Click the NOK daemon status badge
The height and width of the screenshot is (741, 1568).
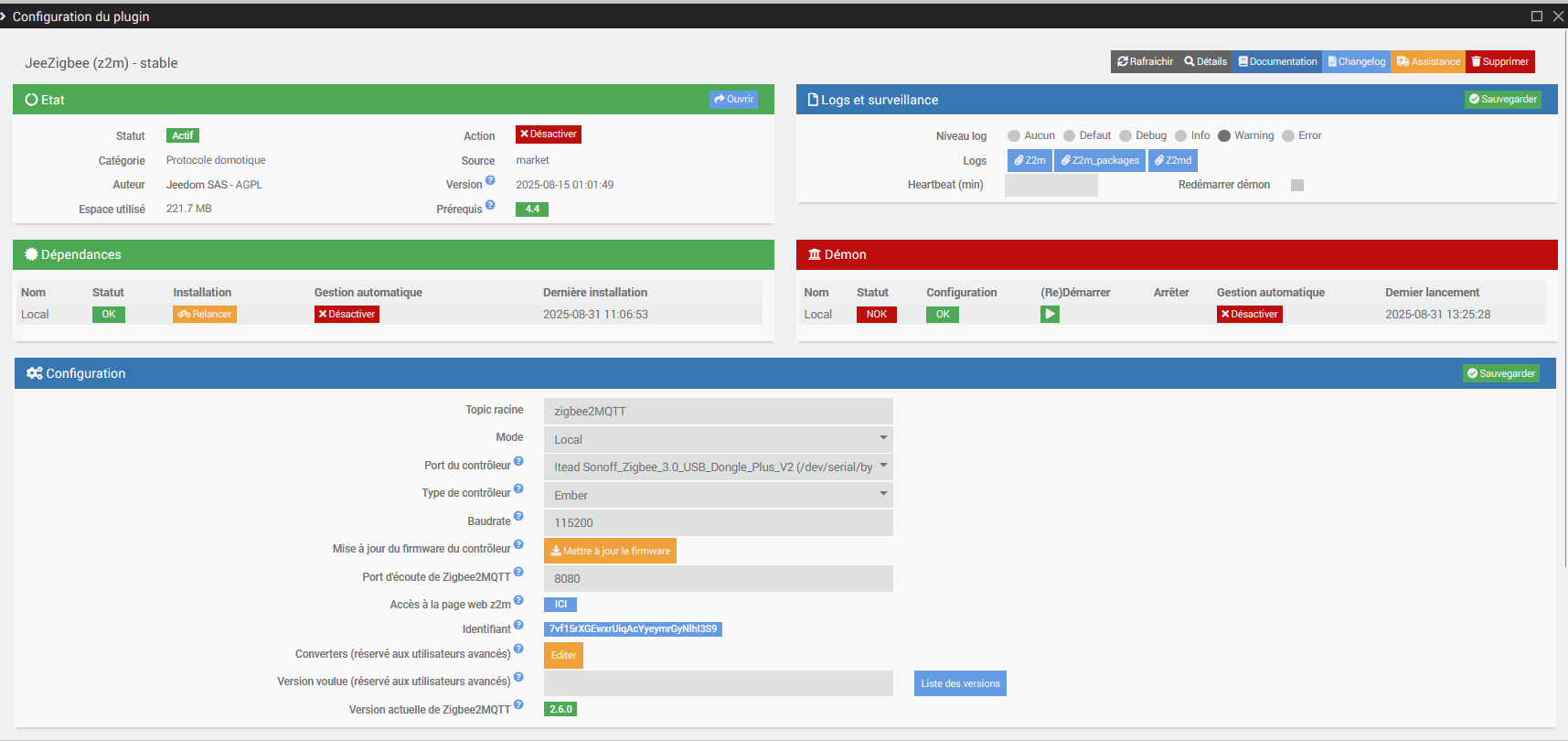pyautogui.click(x=877, y=314)
